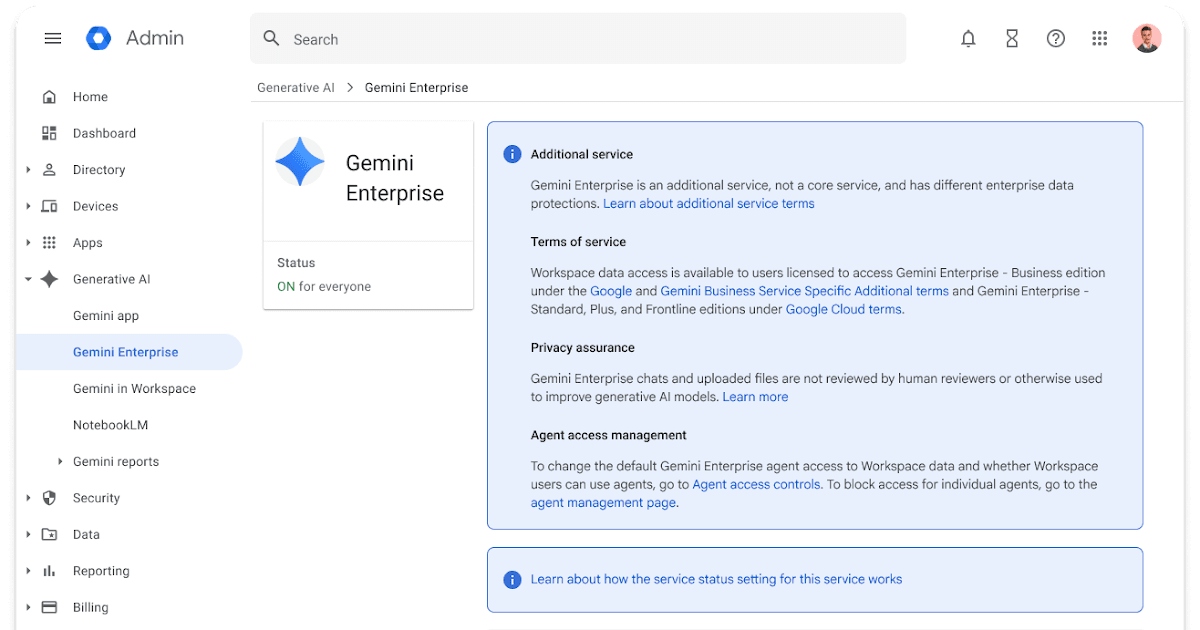The width and height of the screenshot is (1200, 630).
Task: Collapse the Generative AI section
Action: pyautogui.click(x=29, y=280)
